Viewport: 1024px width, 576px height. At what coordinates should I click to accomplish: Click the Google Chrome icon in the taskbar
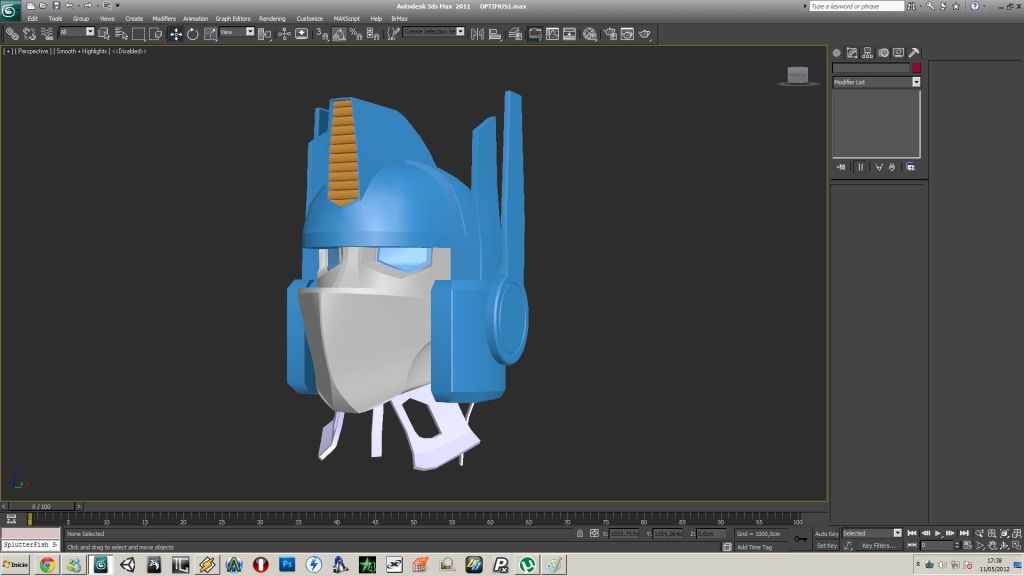[47, 564]
